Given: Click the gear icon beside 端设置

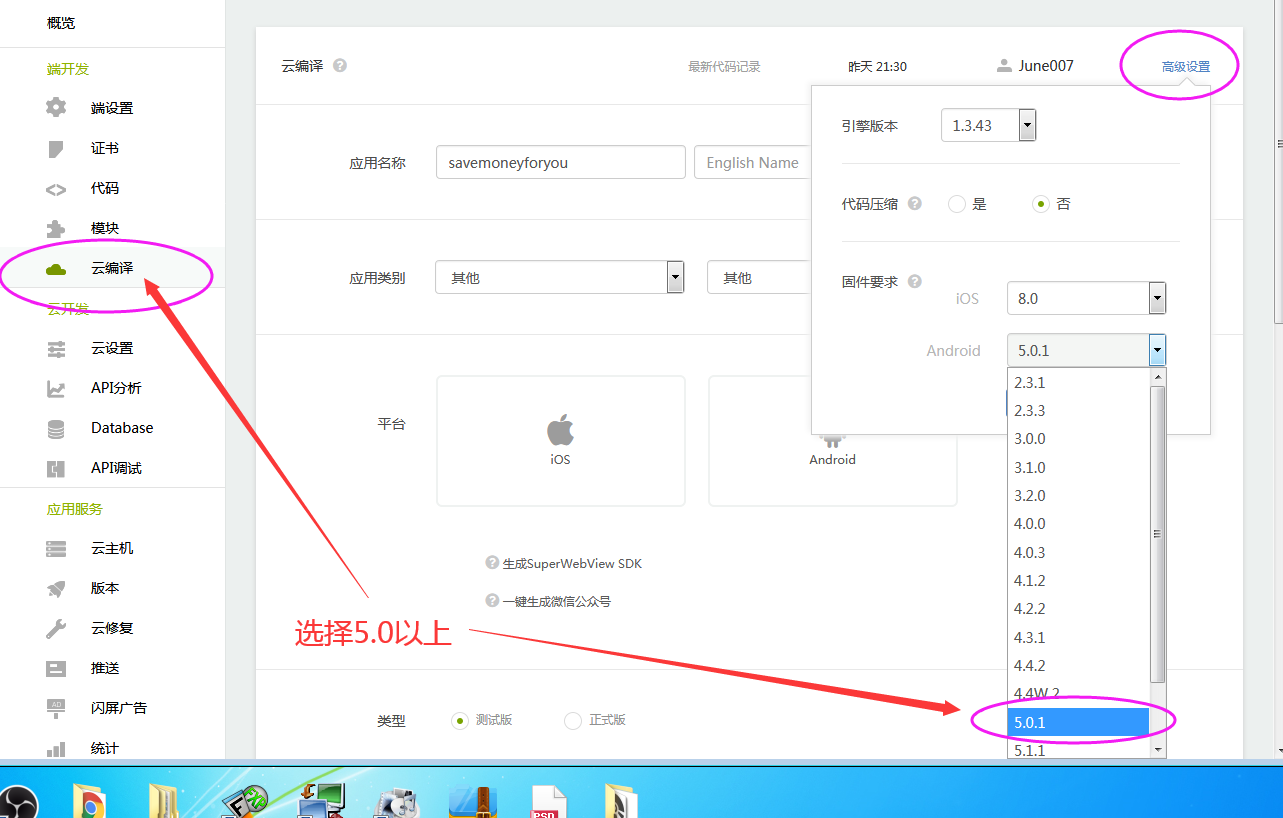Looking at the screenshot, I should (56, 108).
